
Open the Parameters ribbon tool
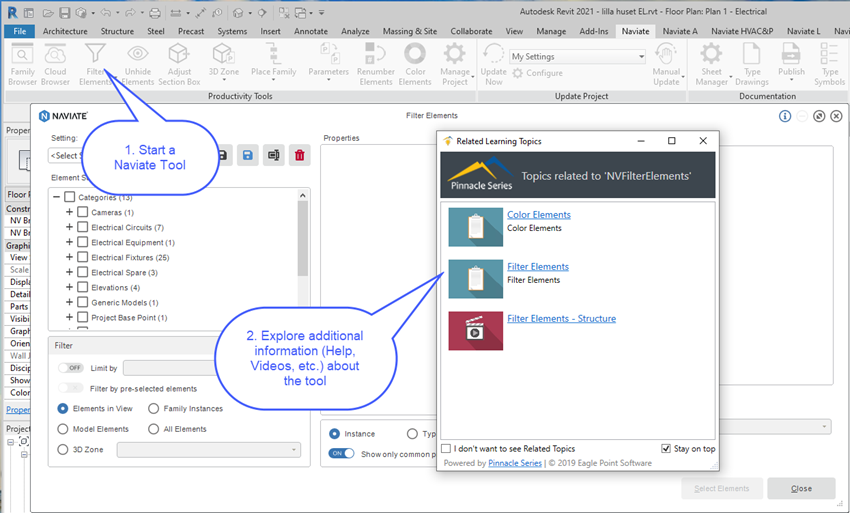[329, 62]
